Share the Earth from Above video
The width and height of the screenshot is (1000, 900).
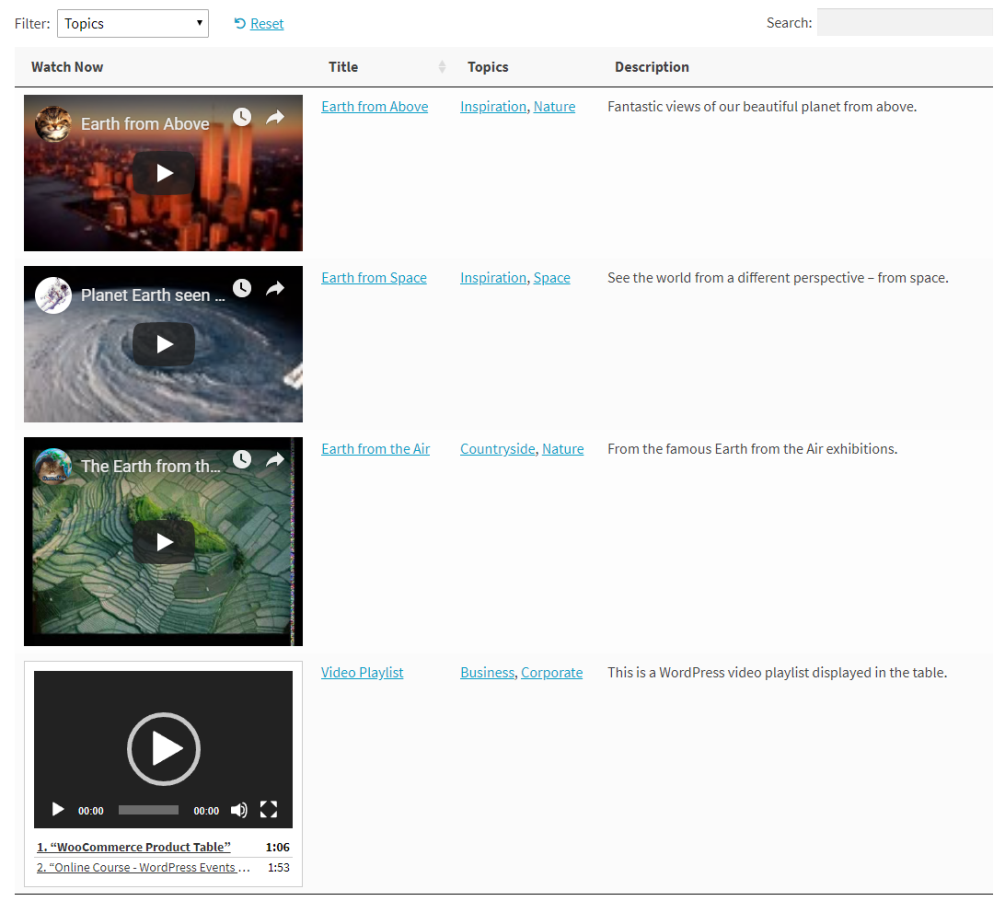coord(275,117)
